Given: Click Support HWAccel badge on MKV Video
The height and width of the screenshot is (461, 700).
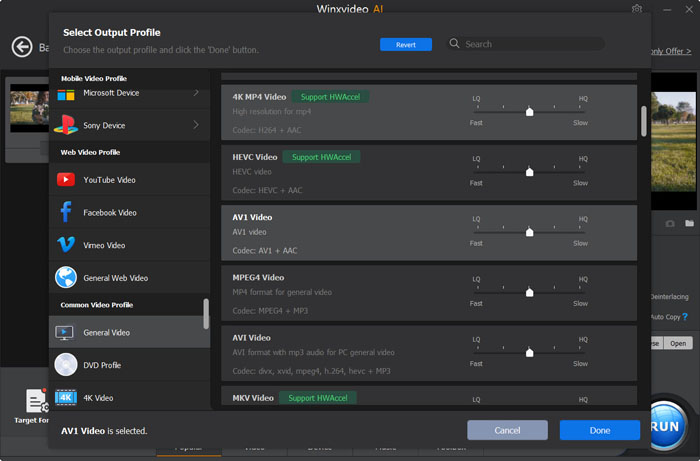Looking at the screenshot, I should click(318, 398).
